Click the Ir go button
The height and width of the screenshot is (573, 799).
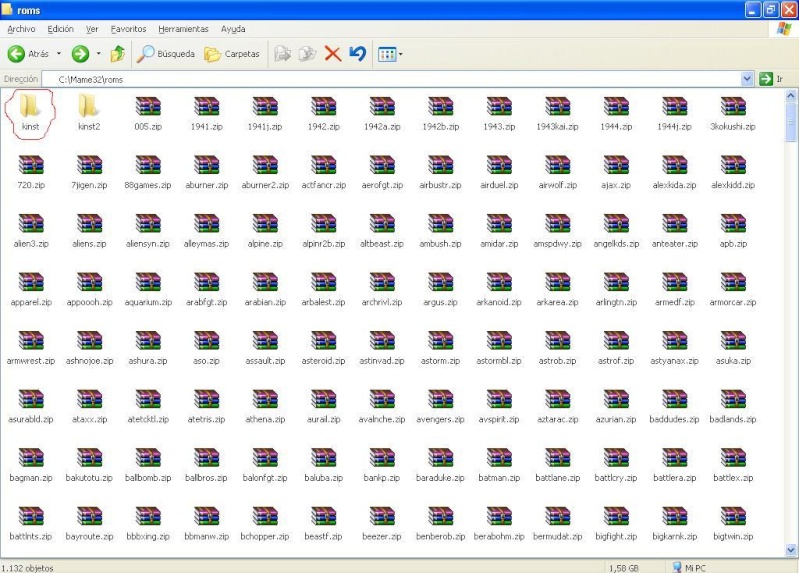coord(771,79)
